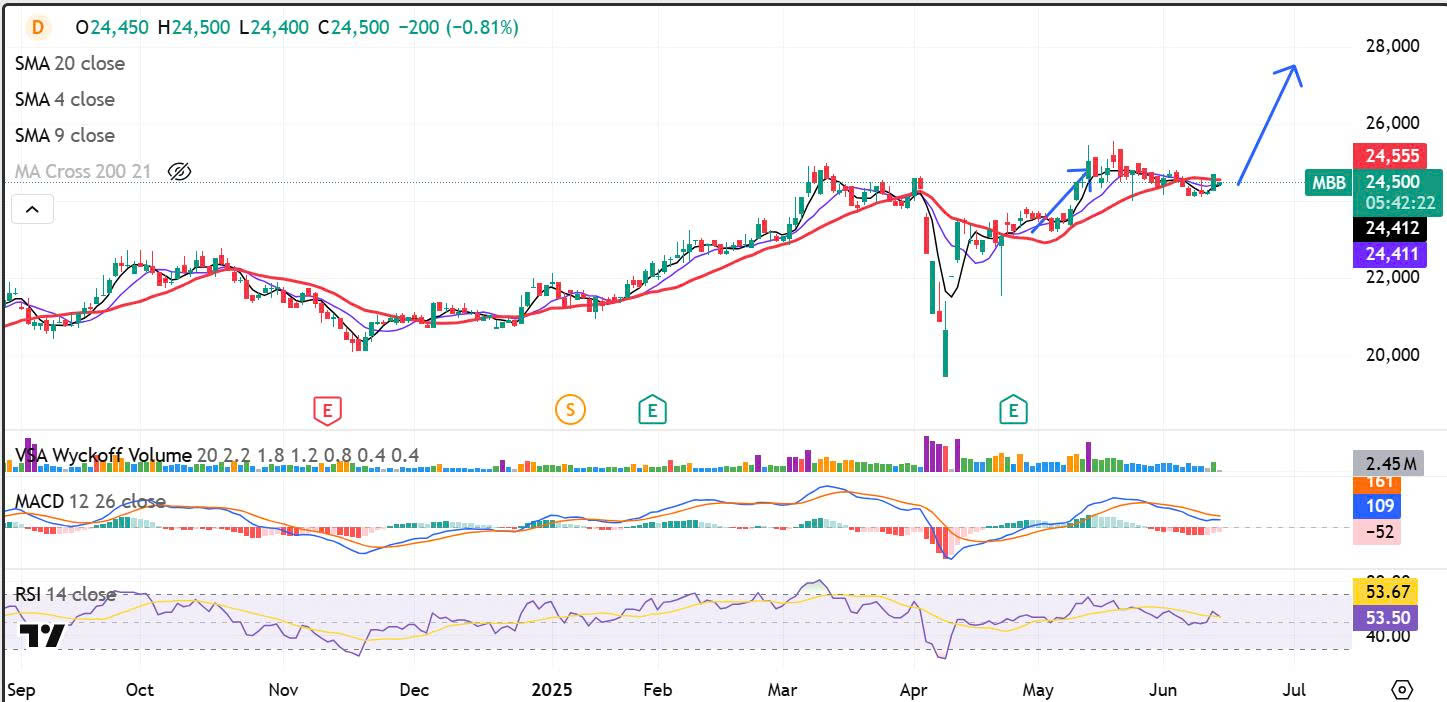Viewport: 1447px width, 702px height.
Task: Click the 20,000 price axis level
Action: pos(1392,354)
